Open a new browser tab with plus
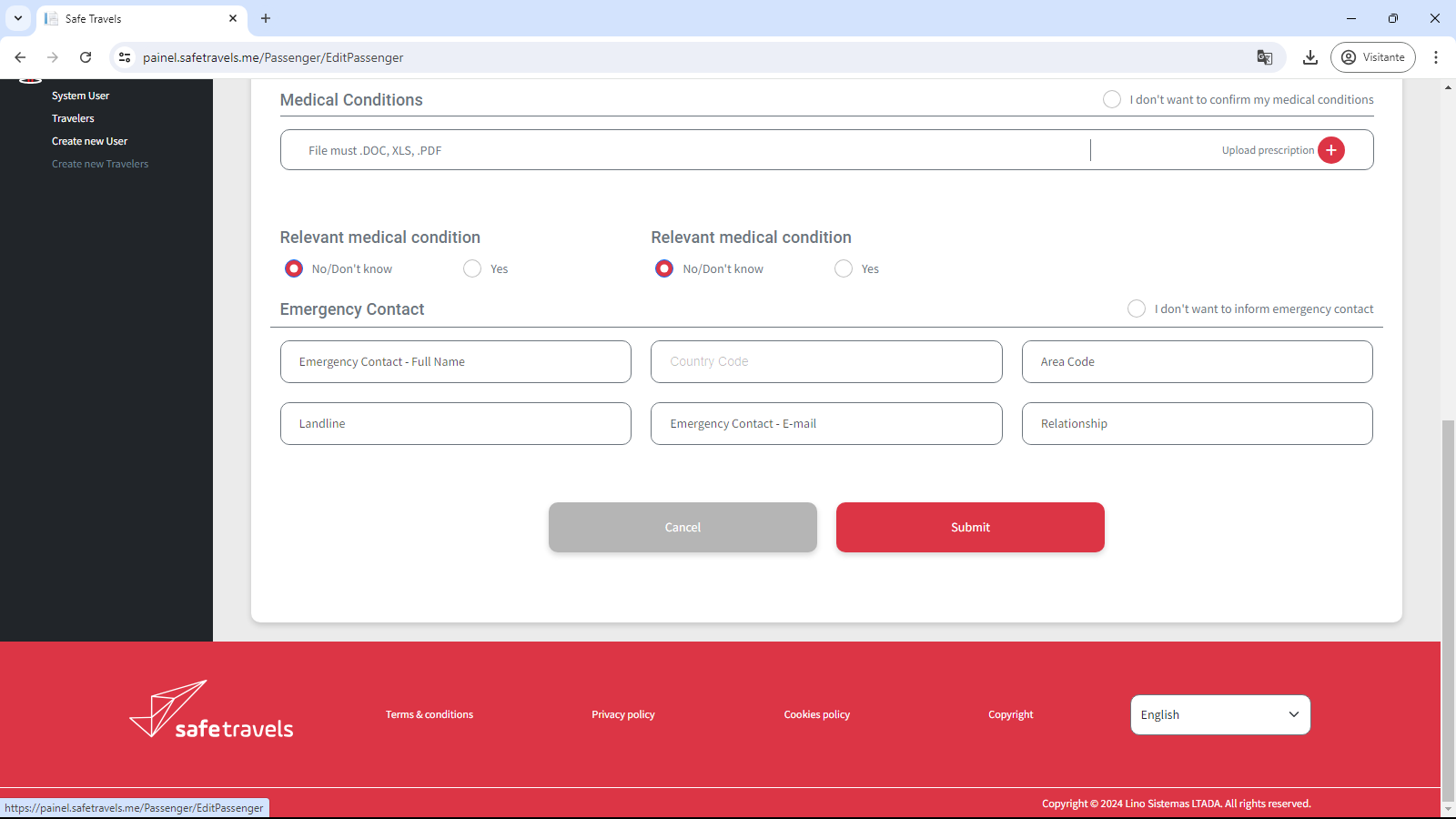Viewport: 1456px width, 819px height. [x=266, y=18]
